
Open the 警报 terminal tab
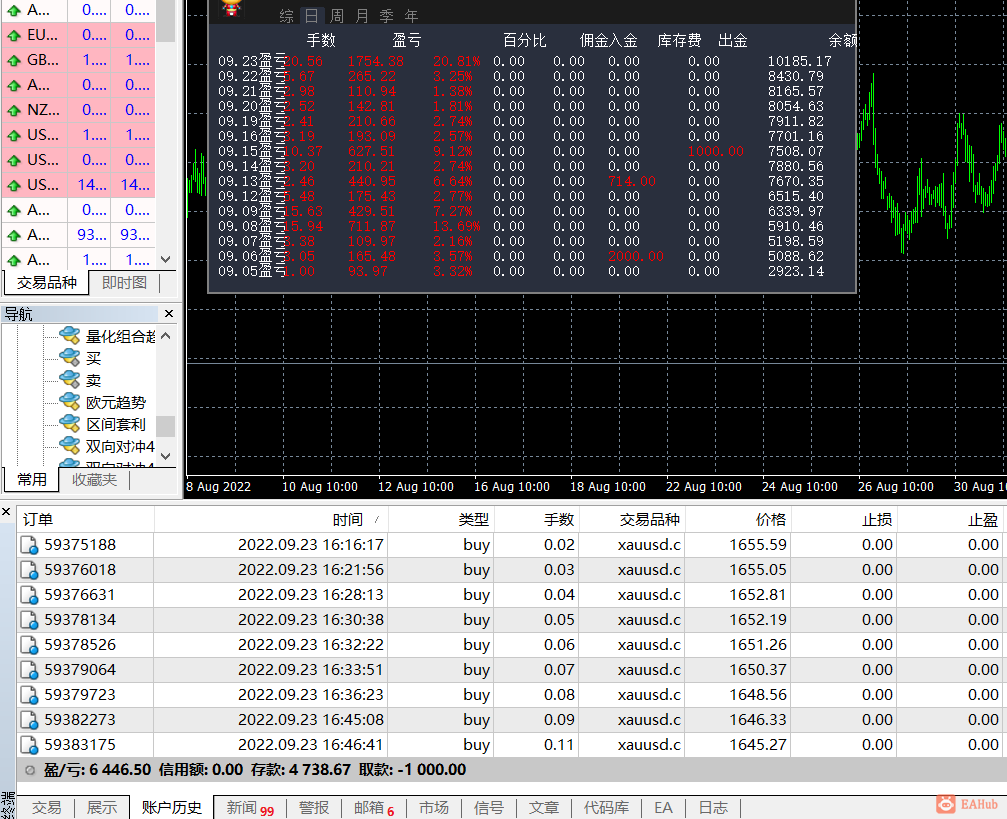tap(313, 807)
